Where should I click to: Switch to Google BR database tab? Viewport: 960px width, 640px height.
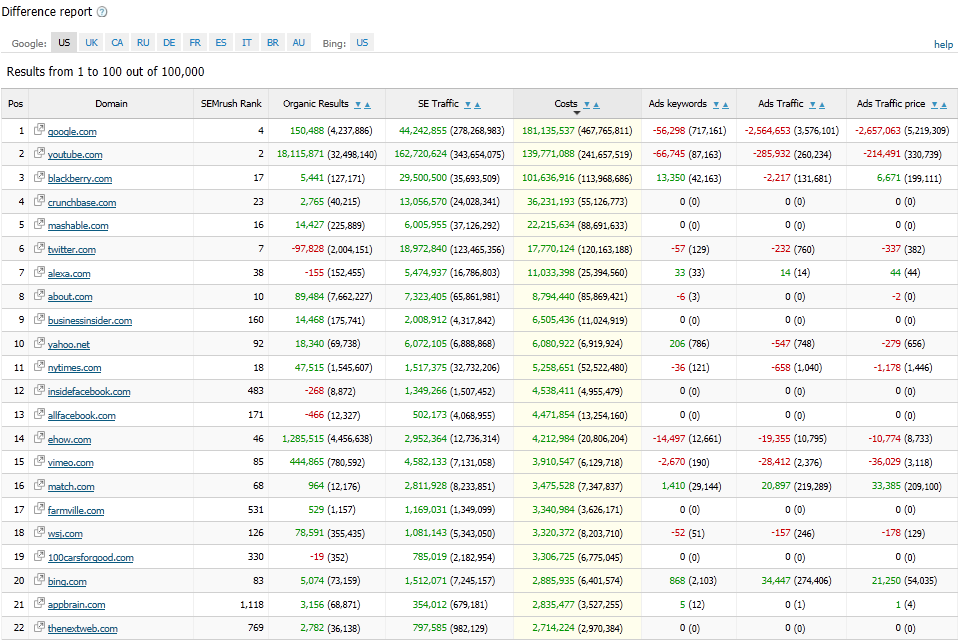272,42
